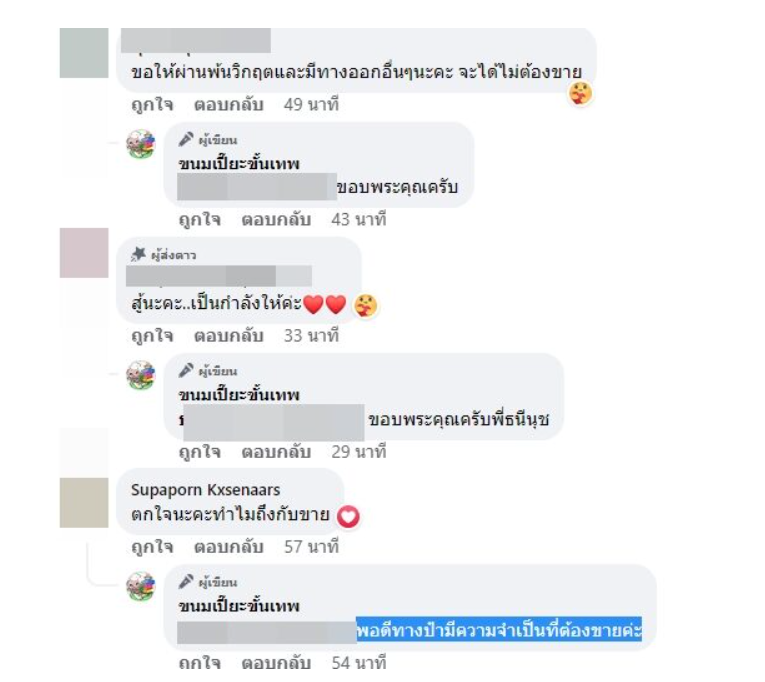
Task: Reply to Supaporn's comment from 57 minutes ago
Action: [229, 547]
